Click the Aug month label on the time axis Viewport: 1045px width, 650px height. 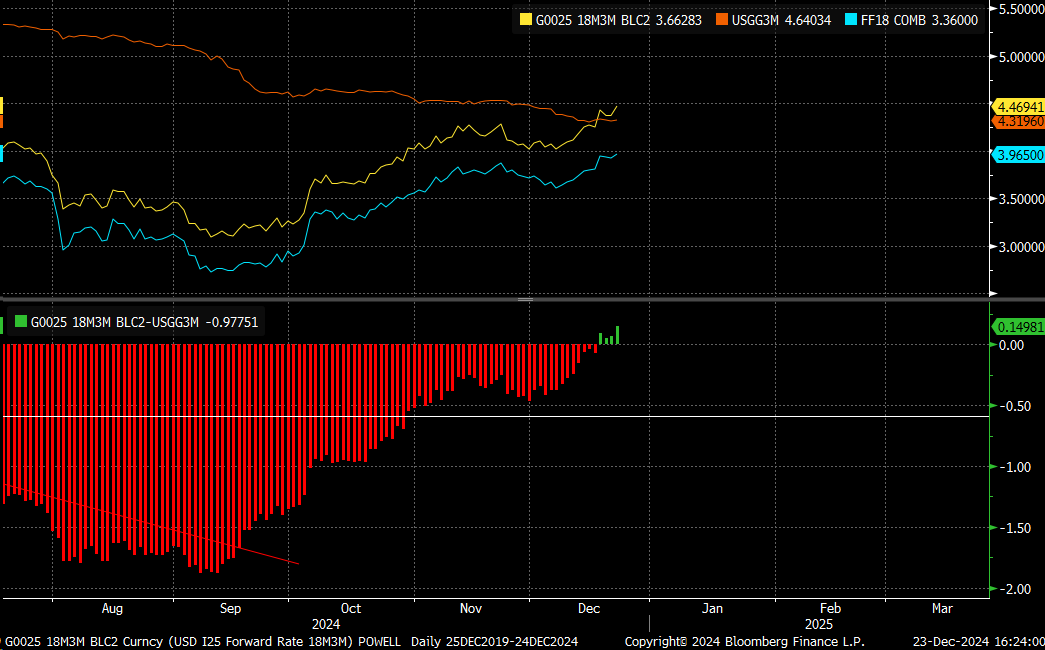[x=113, y=609]
